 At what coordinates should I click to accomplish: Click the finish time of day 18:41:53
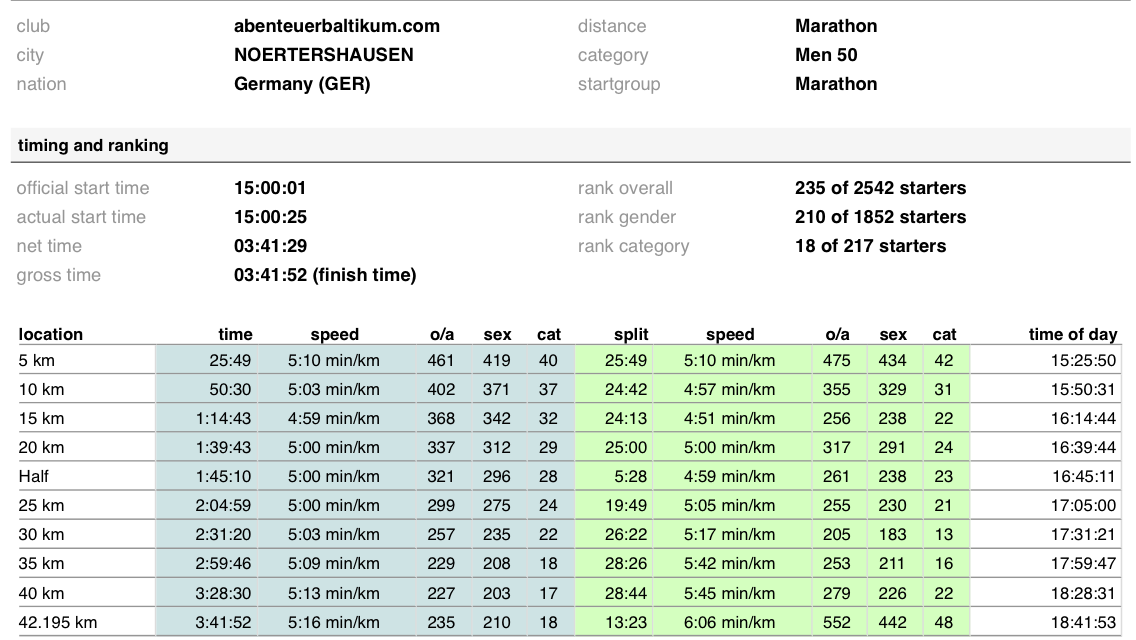click(1082, 622)
